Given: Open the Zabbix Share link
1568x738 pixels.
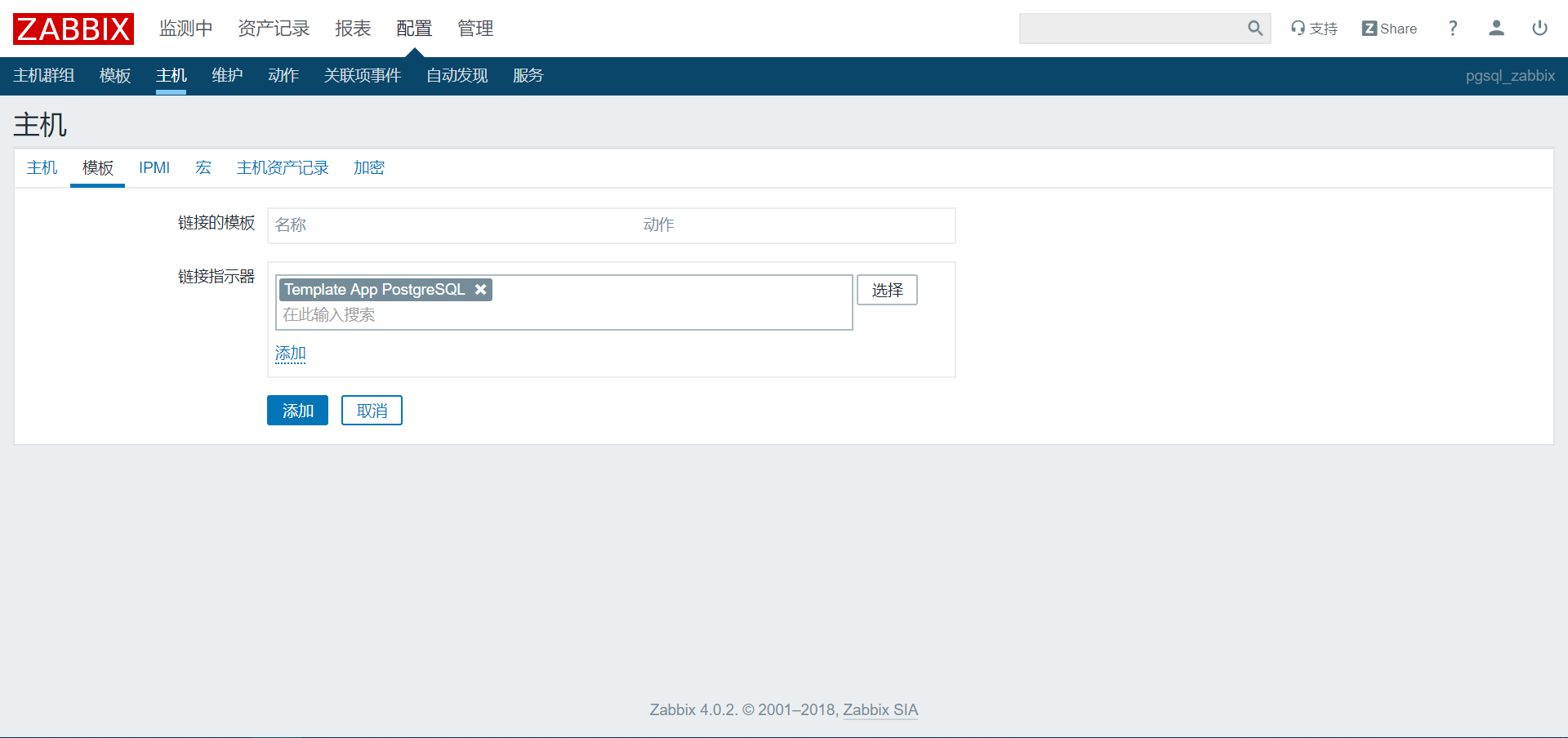Looking at the screenshot, I should 1389,29.
